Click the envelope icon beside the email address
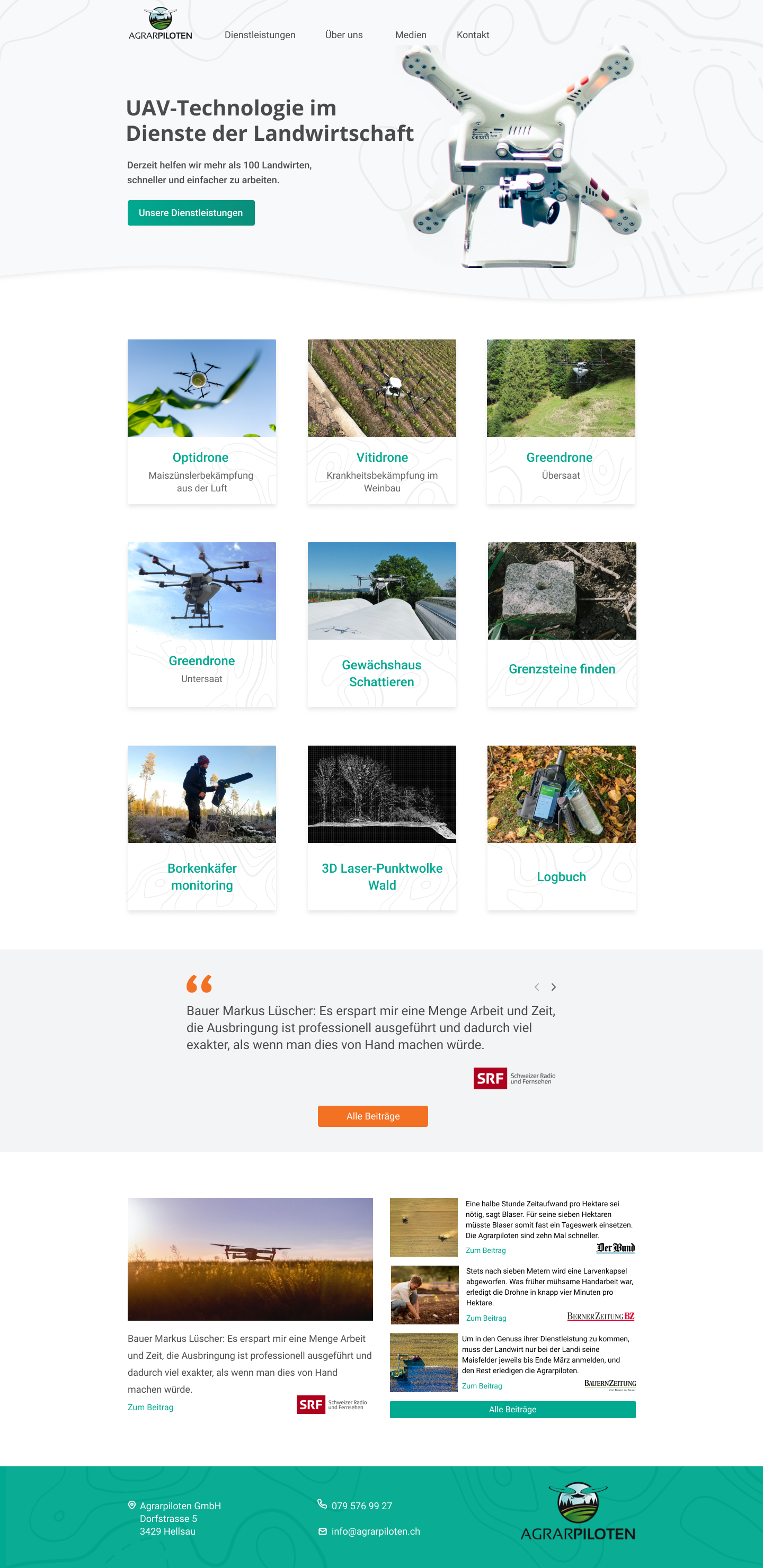Viewport: 763px width, 1568px height. tap(323, 1531)
